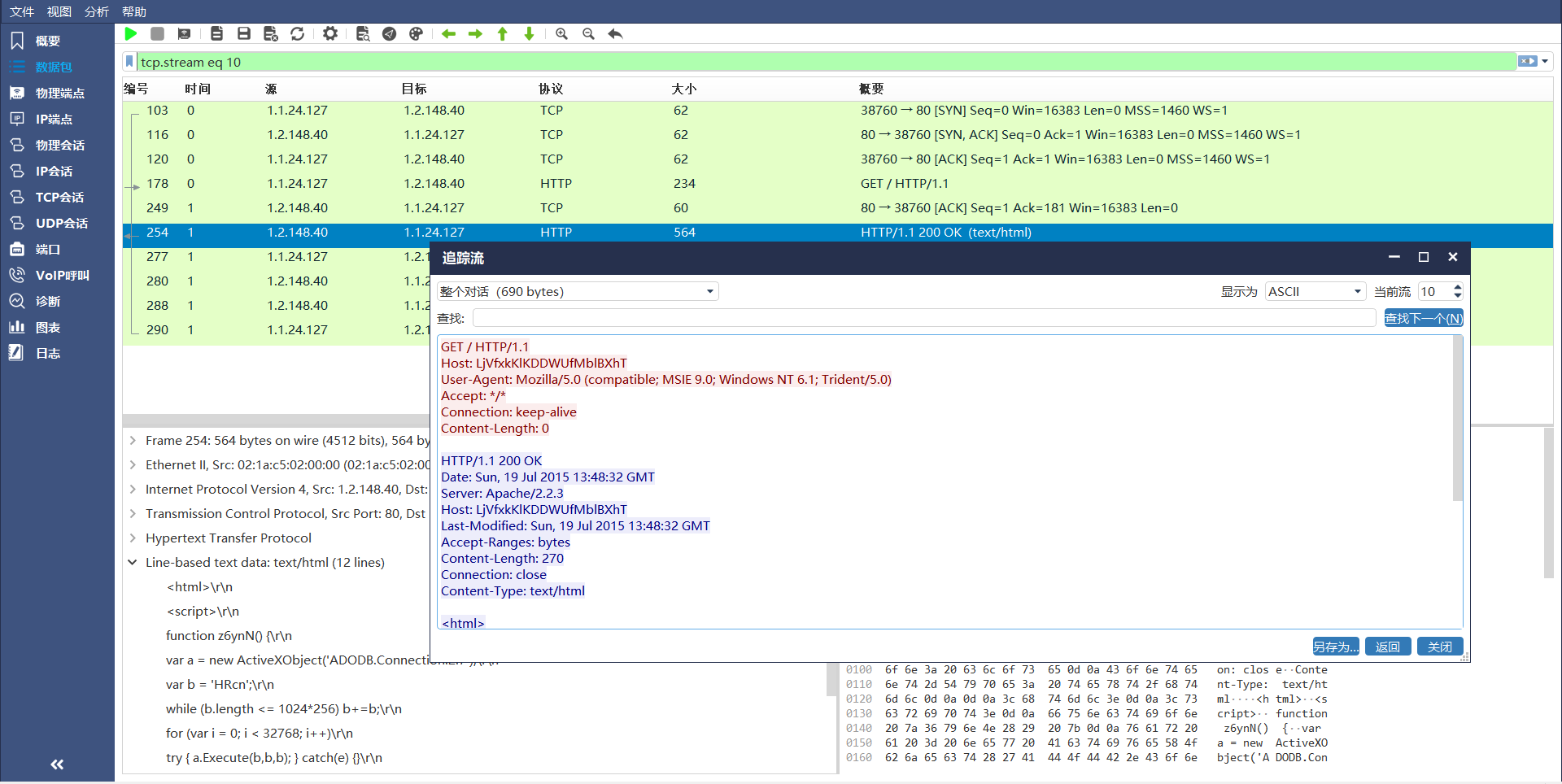The width and height of the screenshot is (1562, 784).
Task: Expand Transmission Control Protocol row
Action: click(x=133, y=513)
